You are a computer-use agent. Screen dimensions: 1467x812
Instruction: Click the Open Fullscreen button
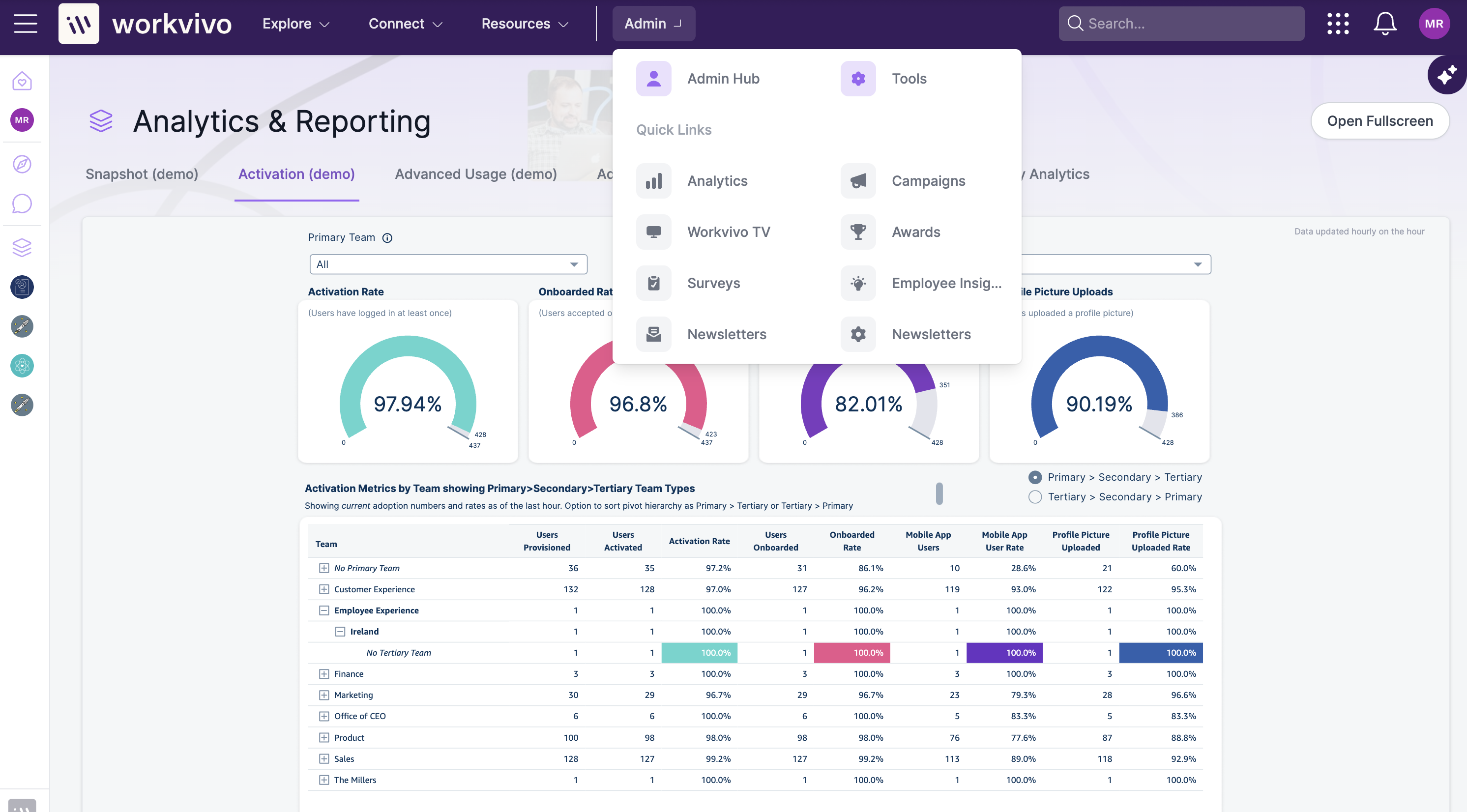(1380, 121)
